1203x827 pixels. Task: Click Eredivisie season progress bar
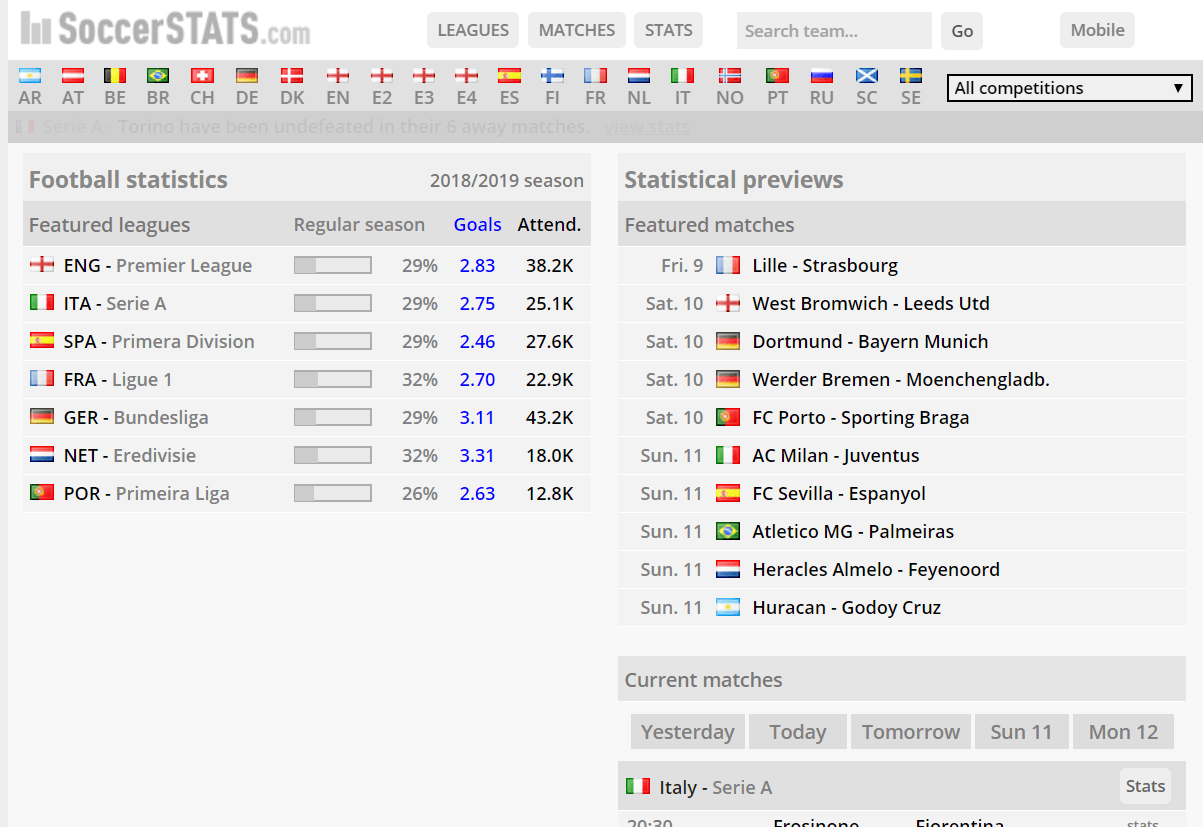[333, 455]
